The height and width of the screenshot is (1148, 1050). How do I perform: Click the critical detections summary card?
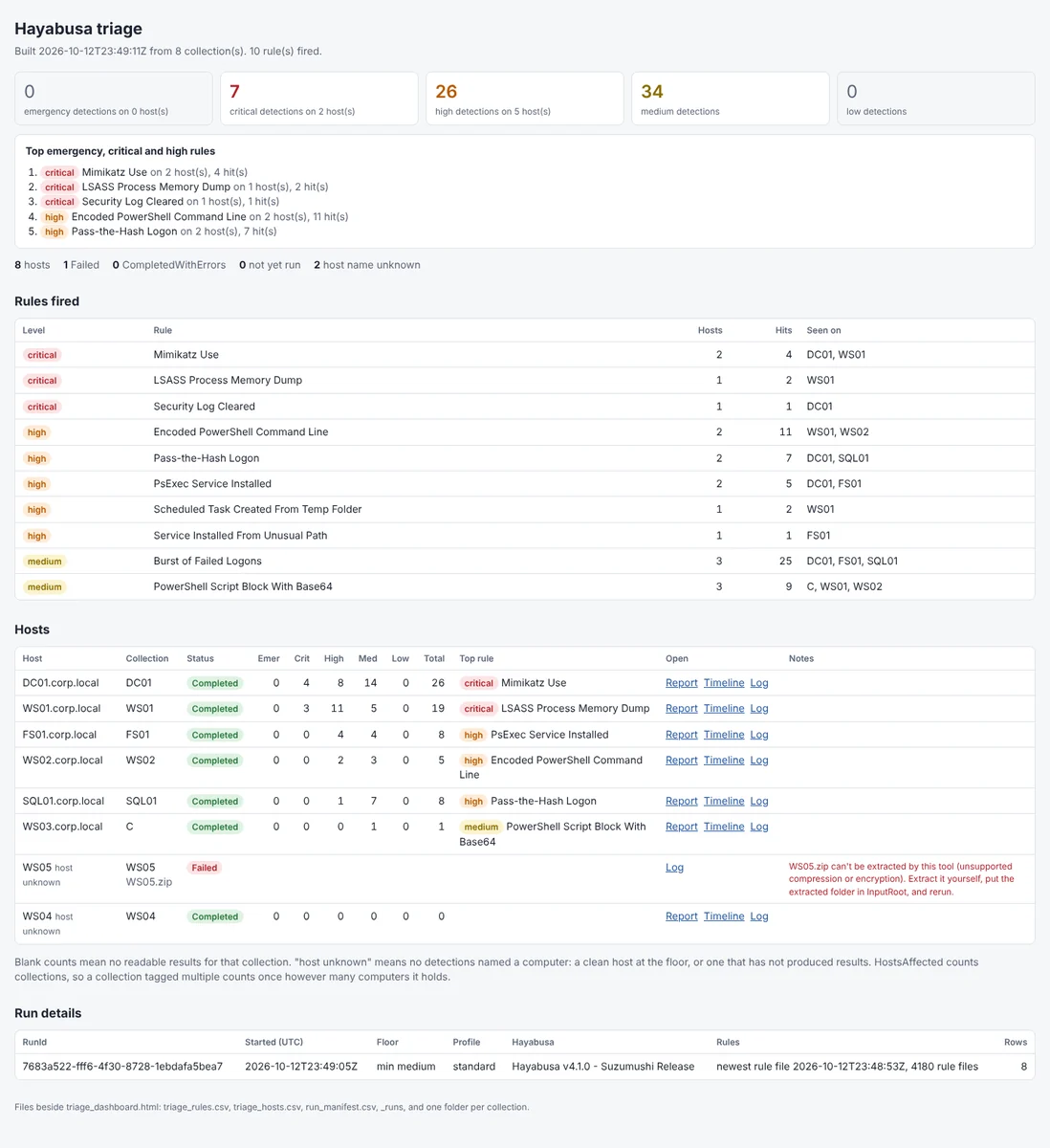coord(318,99)
